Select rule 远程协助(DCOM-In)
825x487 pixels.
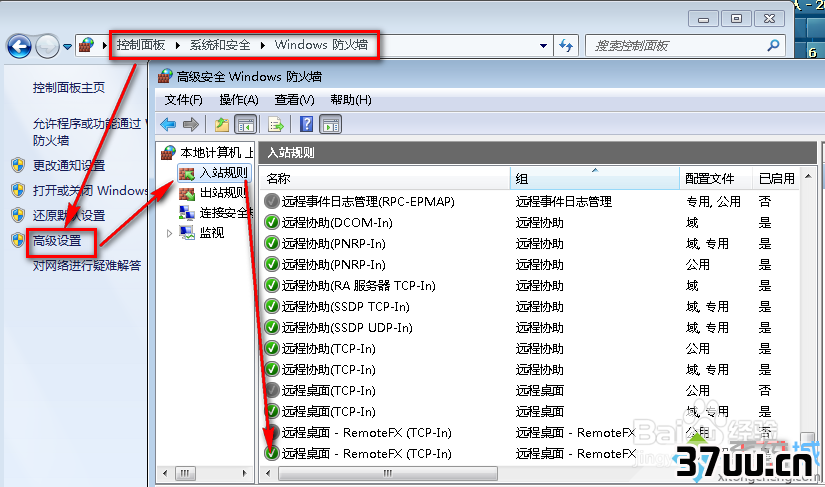point(337,222)
